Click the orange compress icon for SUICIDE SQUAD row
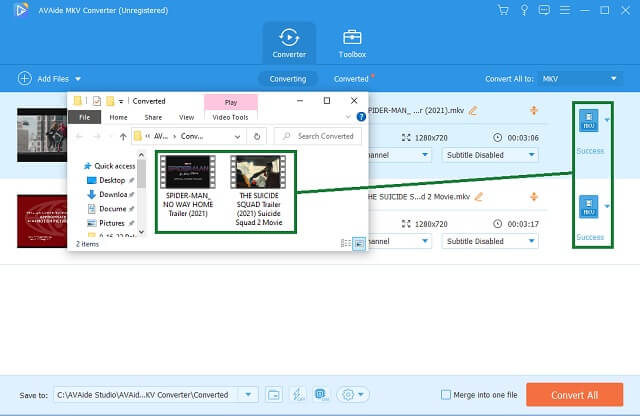The height and width of the screenshot is (416, 640). click(533, 197)
